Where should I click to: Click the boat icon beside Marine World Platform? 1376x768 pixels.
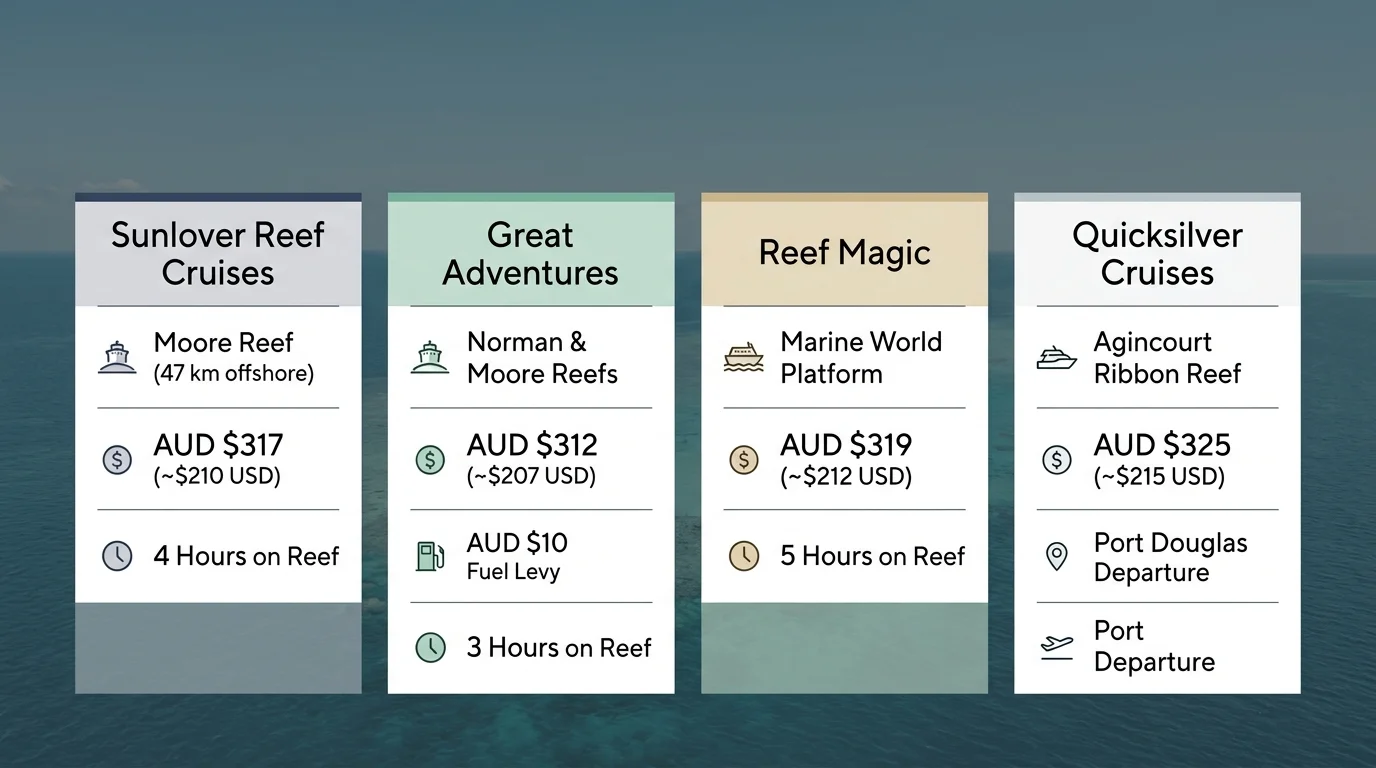[x=744, y=357]
